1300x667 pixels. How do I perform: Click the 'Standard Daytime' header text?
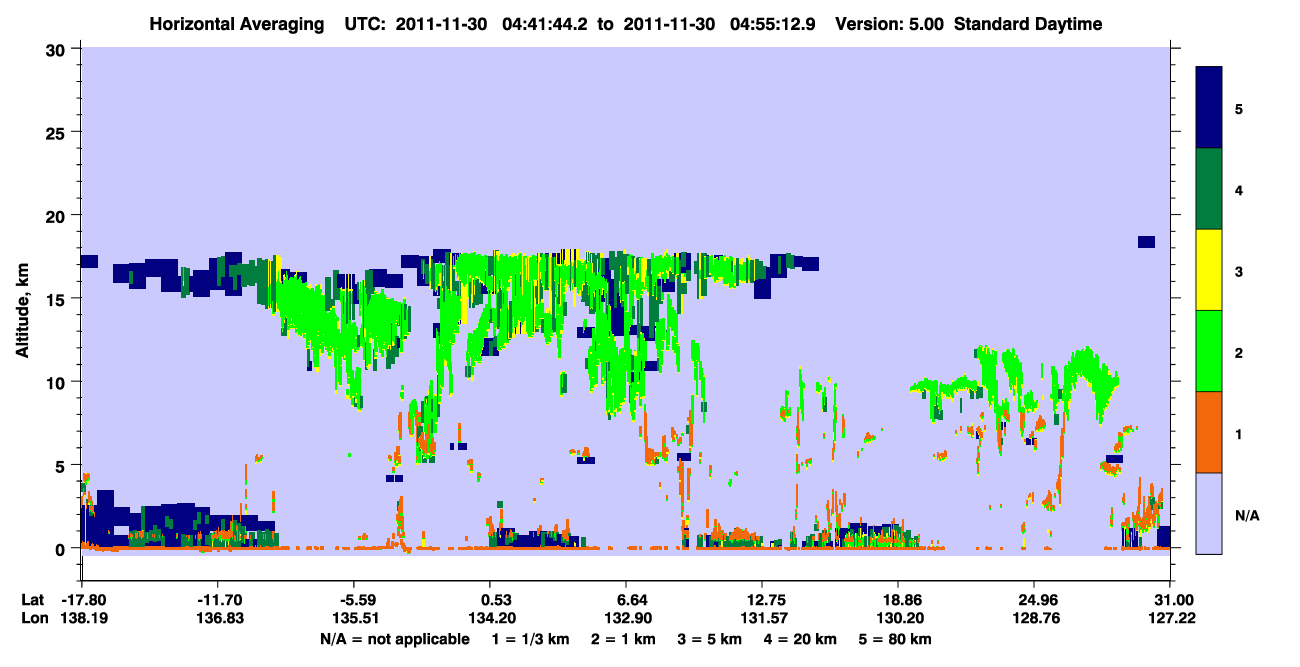[1028, 24]
